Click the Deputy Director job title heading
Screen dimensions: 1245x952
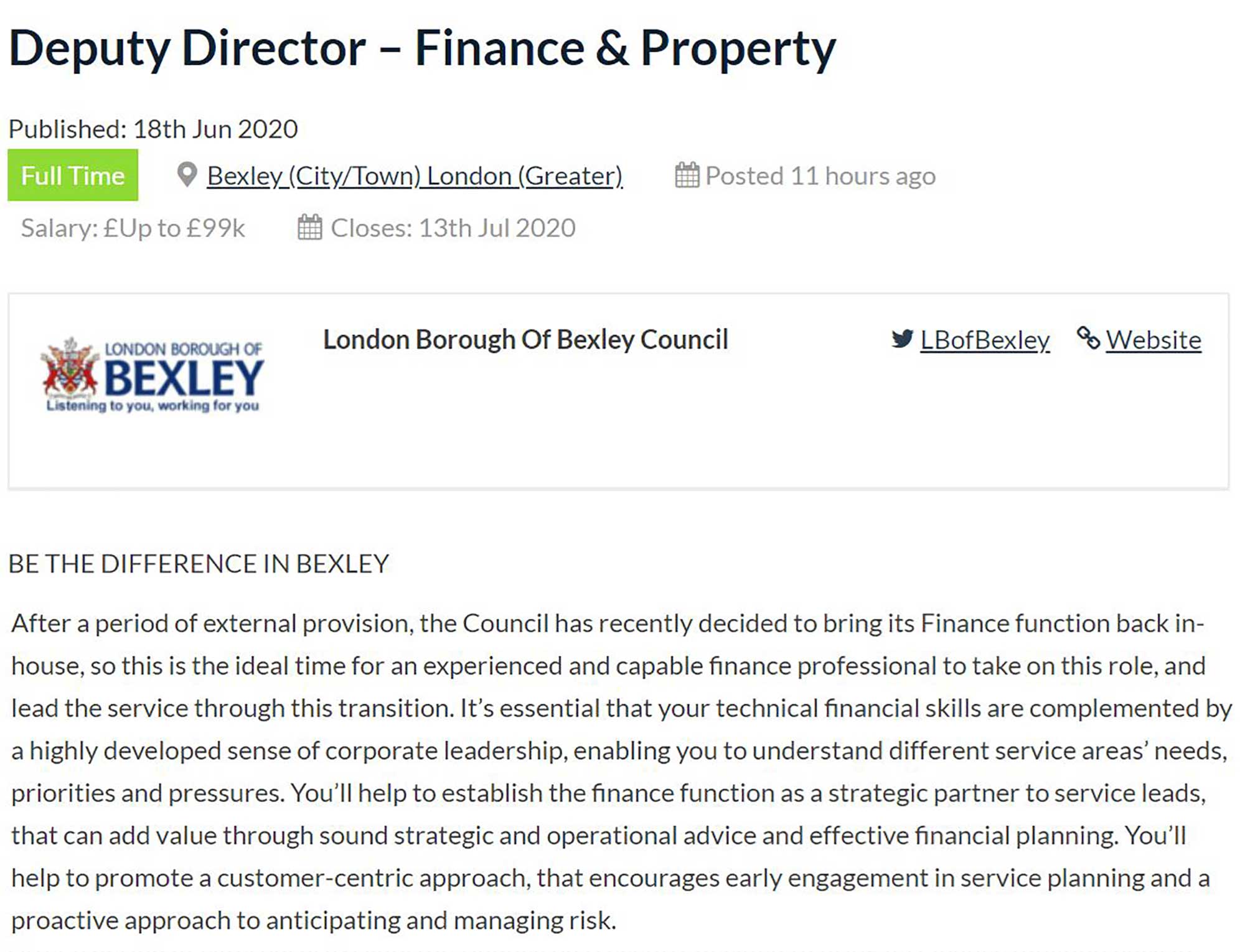pyautogui.click(x=422, y=48)
